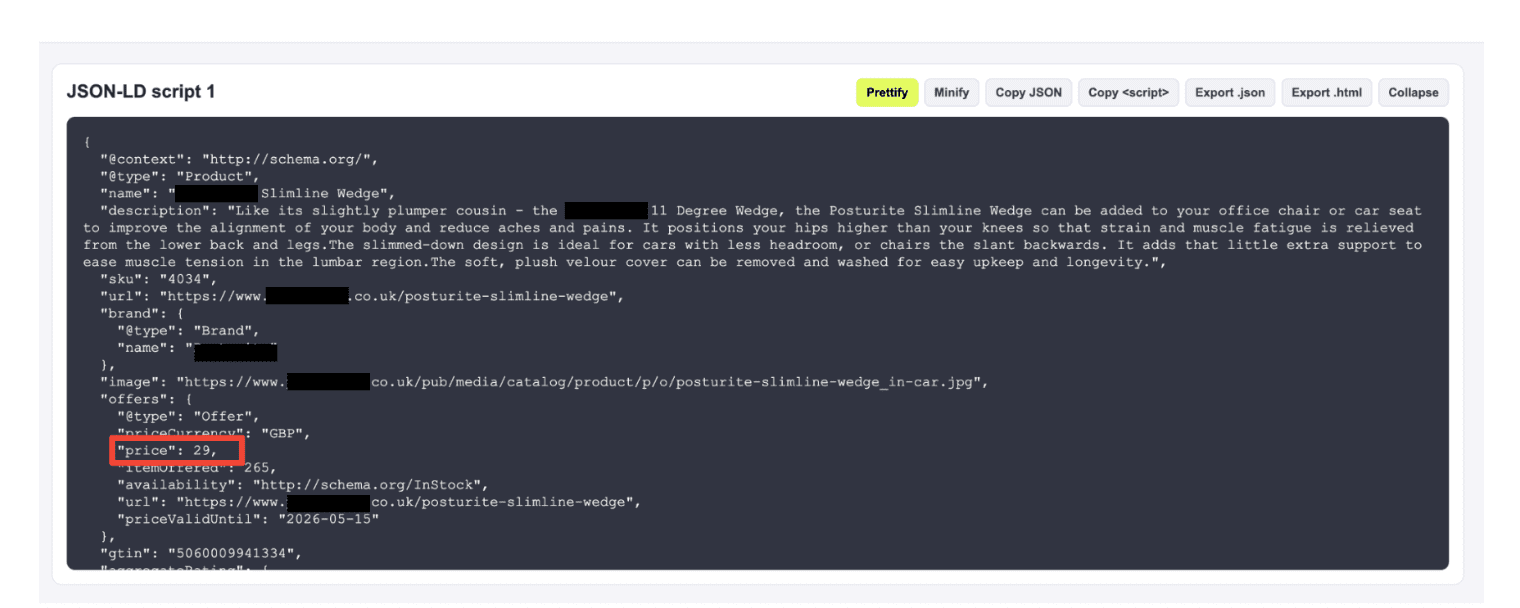Select the "sku": "4034" line

click(158, 279)
